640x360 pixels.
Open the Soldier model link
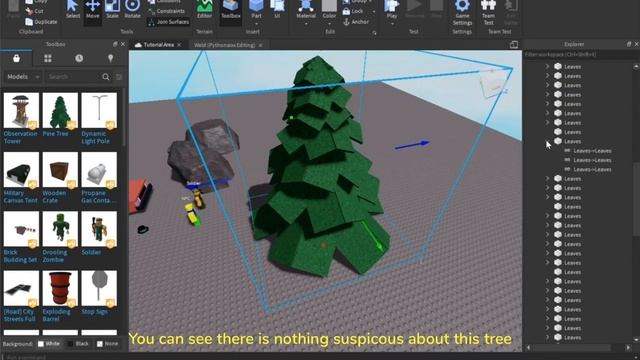(91, 252)
